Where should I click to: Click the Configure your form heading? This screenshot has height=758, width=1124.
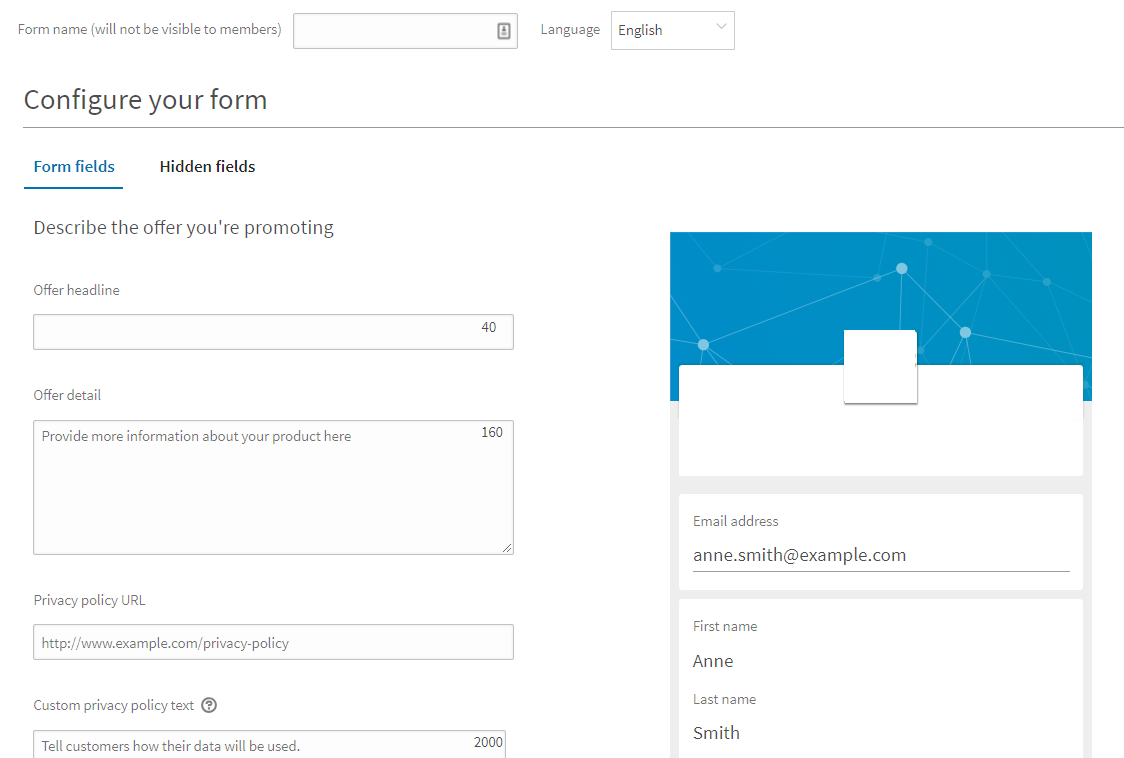click(x=145, y=100)
